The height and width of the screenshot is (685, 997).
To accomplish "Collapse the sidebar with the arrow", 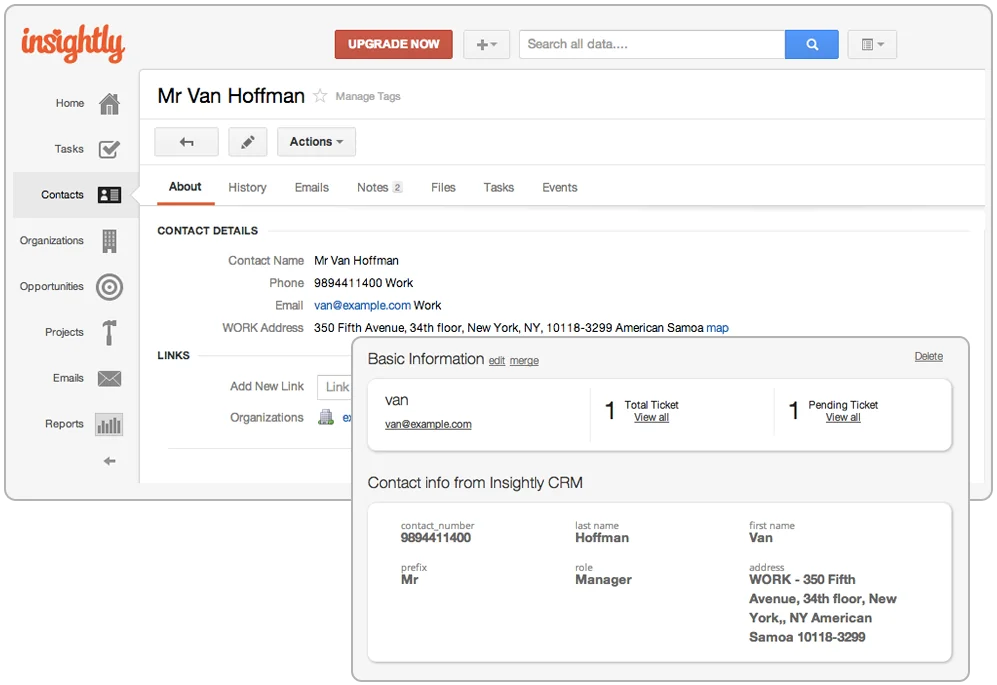I will pos(109,461).
